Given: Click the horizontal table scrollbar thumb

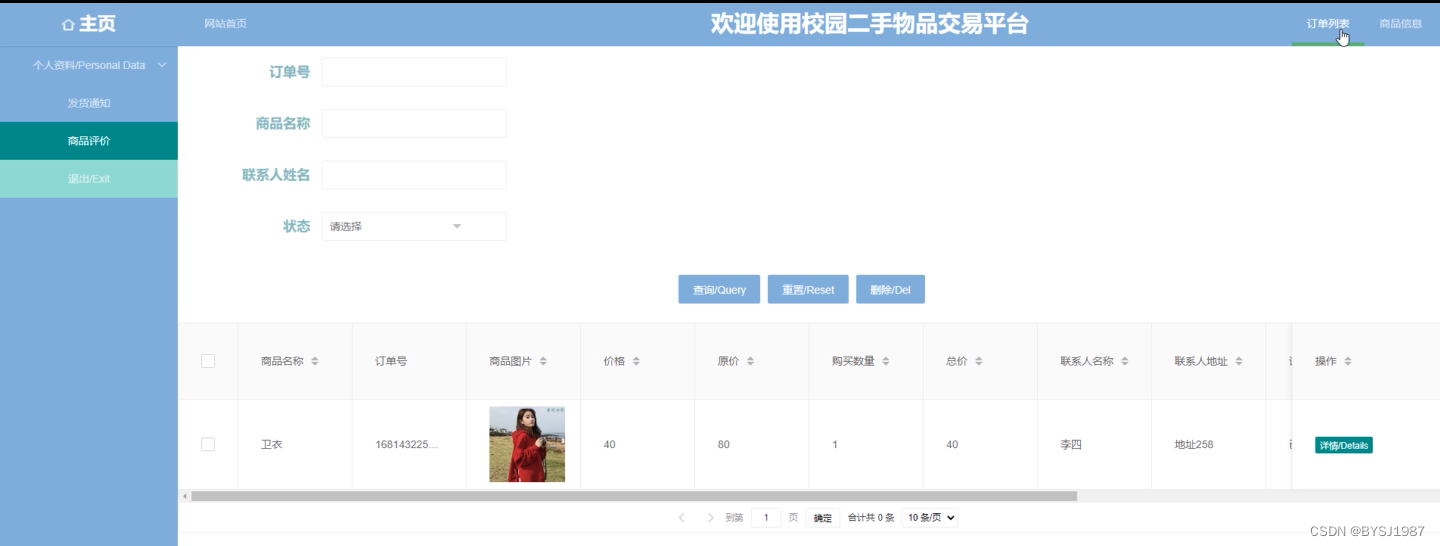Looking at the screenshot, I should 634,496.
